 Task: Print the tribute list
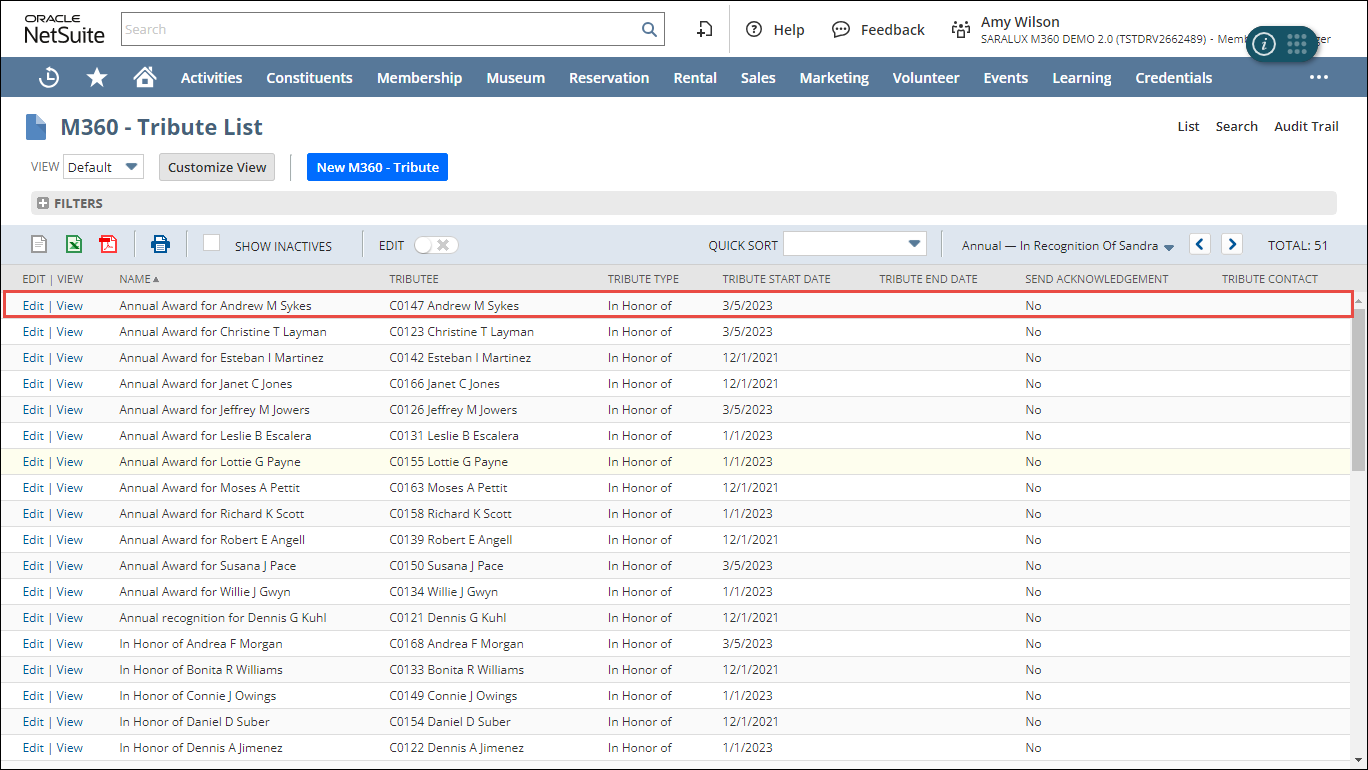tap(160, 244)
